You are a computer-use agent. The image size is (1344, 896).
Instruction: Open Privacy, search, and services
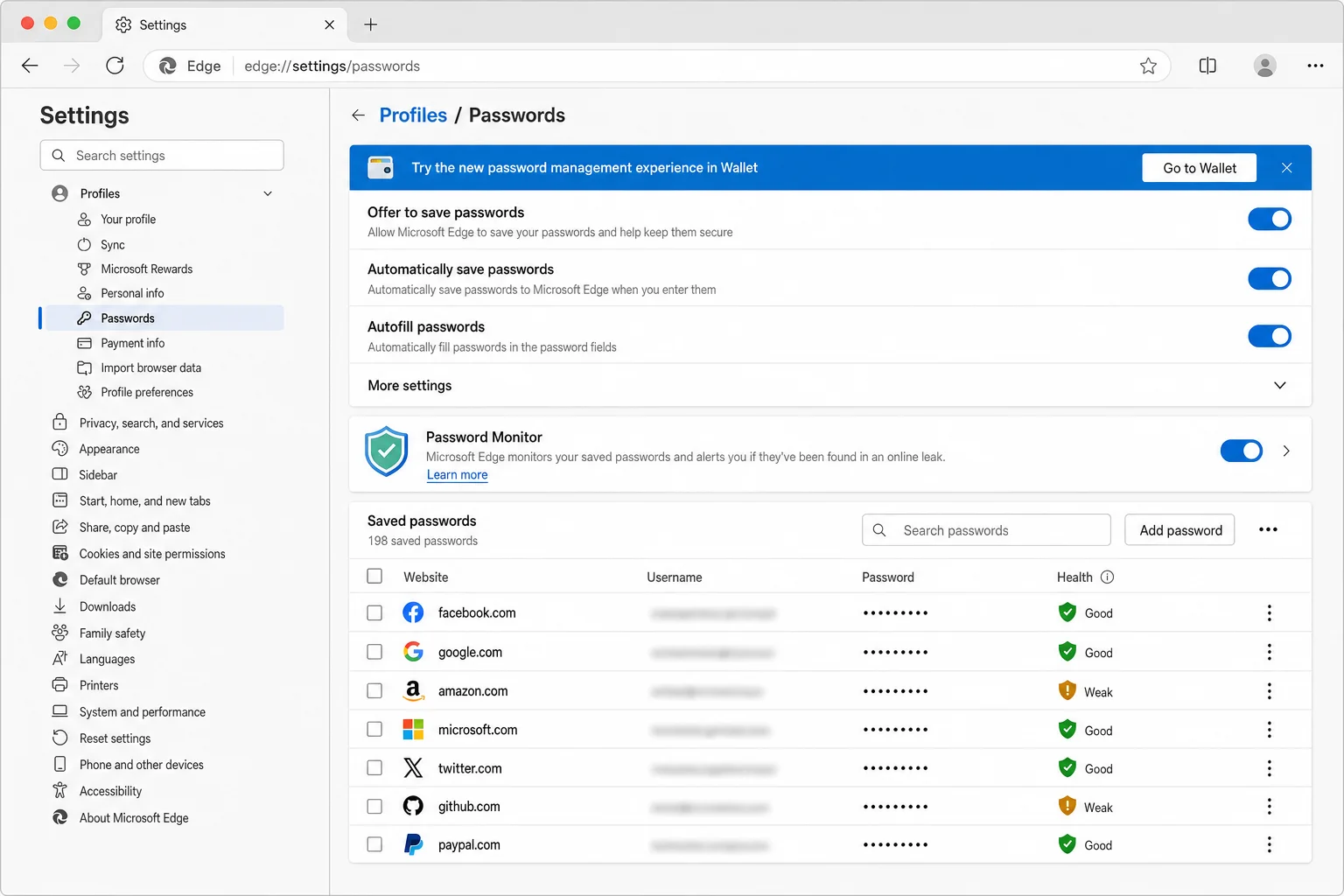tap(151, 423)
